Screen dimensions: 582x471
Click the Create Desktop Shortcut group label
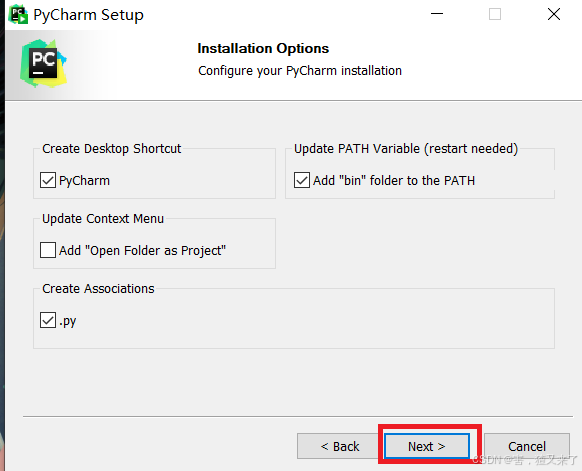coord(112,148)
